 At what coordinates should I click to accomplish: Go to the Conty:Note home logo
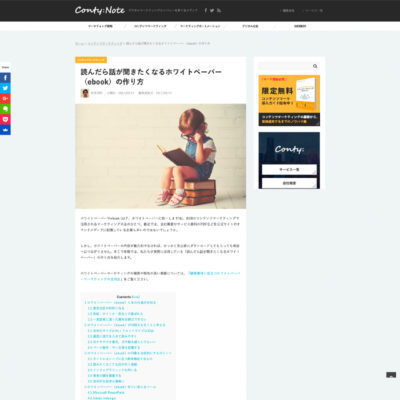coord(100,10)
